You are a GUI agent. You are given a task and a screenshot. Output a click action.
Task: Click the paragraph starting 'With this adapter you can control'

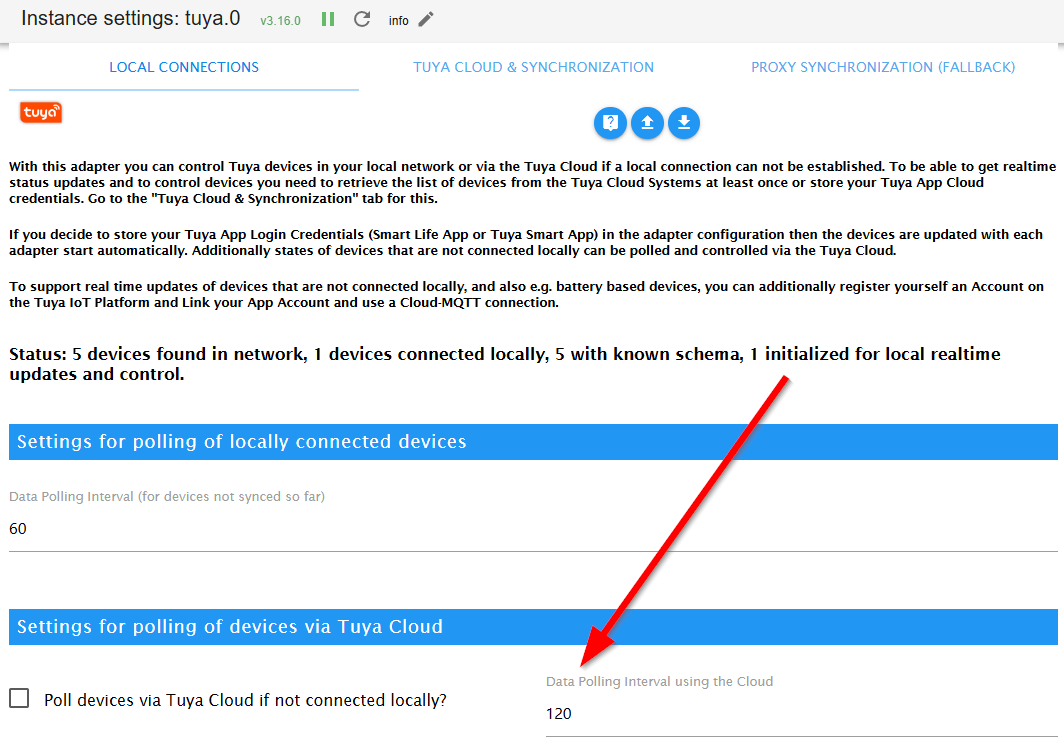click(532, 183)
